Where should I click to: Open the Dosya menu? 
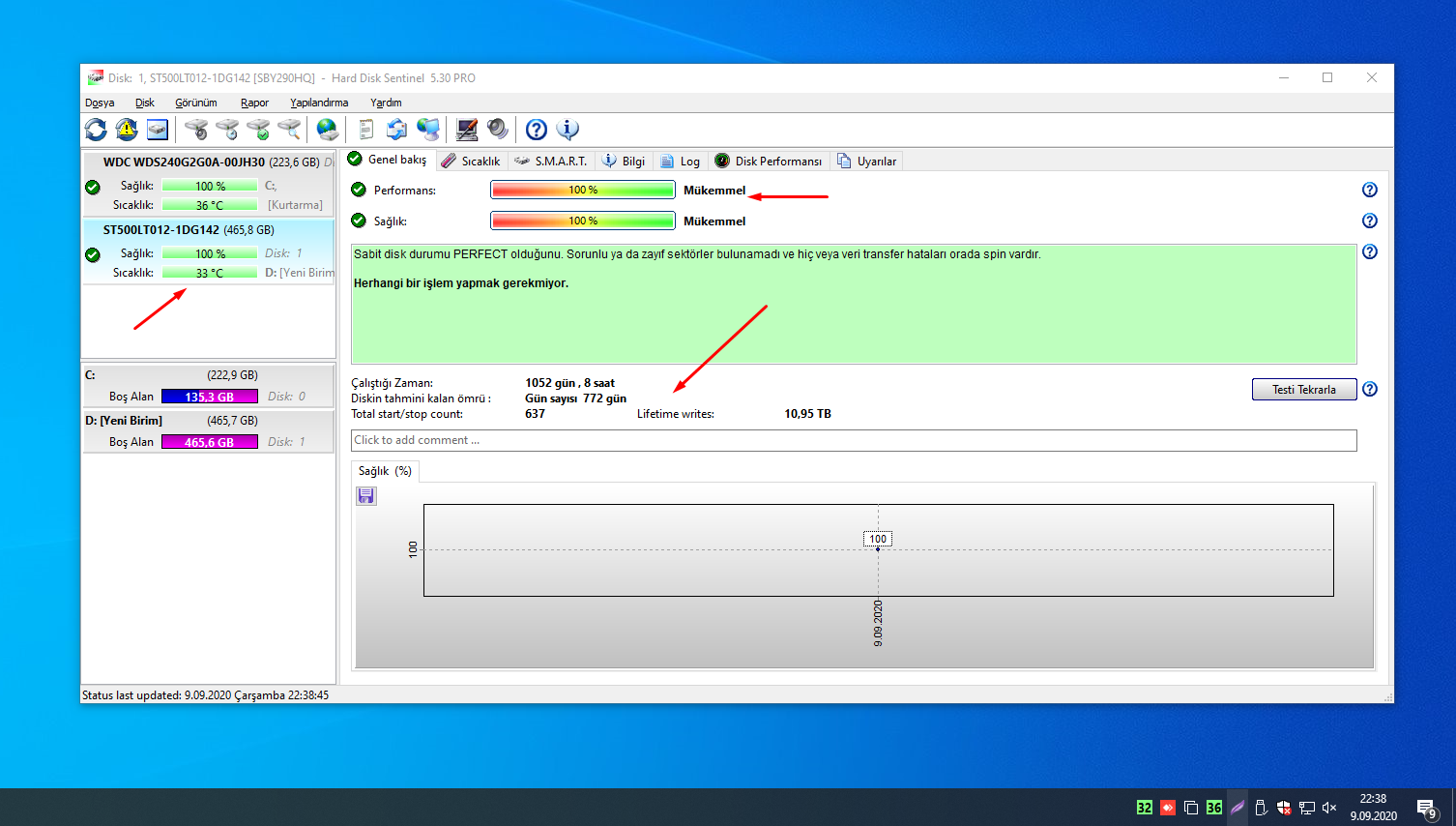(x=100, y=103)
